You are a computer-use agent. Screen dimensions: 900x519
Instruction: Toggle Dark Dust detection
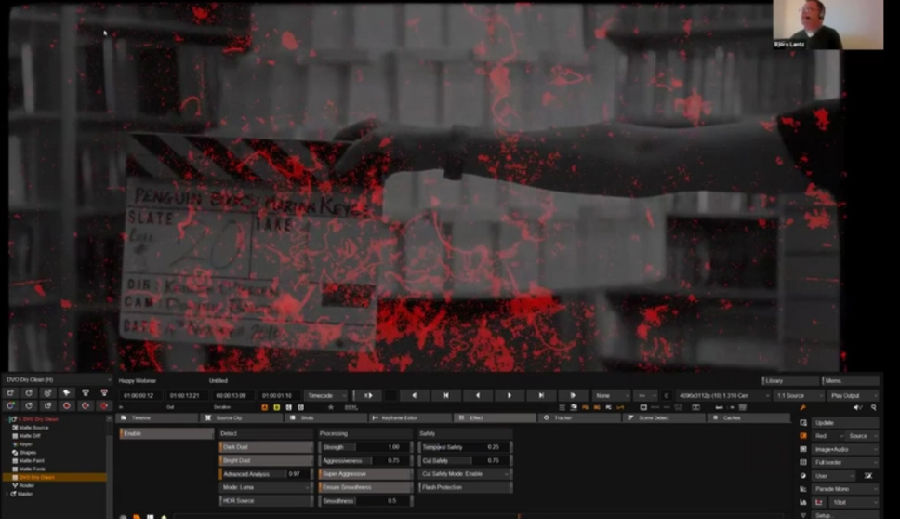coord(266,447)
